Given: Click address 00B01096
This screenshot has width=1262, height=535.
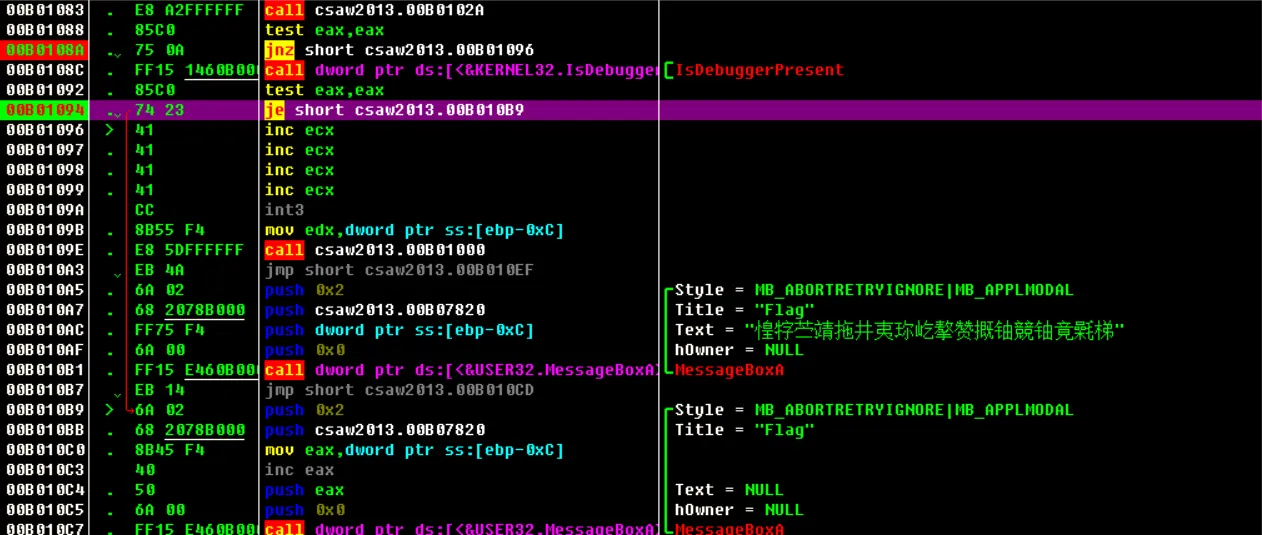Looking at the screenshot, I should tap(45, 130).
